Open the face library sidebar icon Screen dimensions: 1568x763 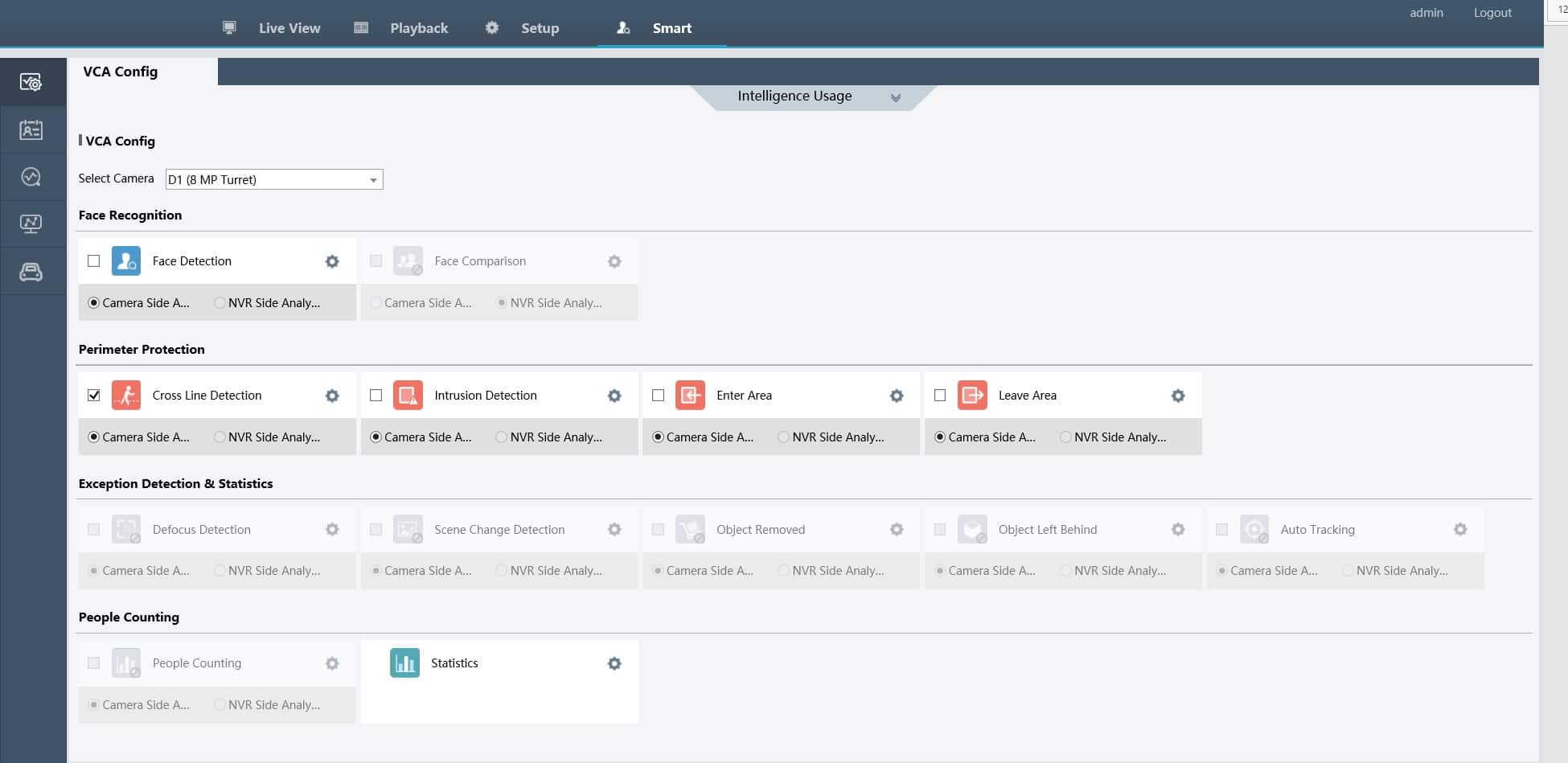pos(31,129)
